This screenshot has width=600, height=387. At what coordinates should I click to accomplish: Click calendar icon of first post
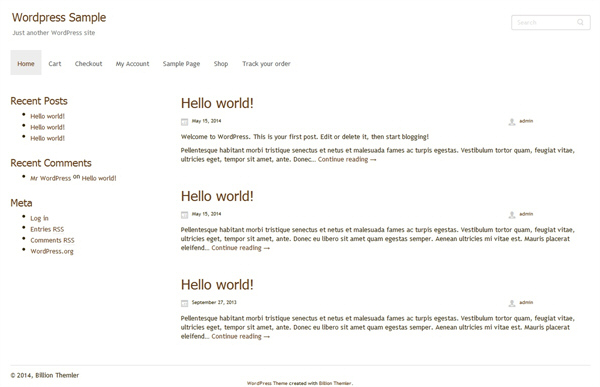184,122
